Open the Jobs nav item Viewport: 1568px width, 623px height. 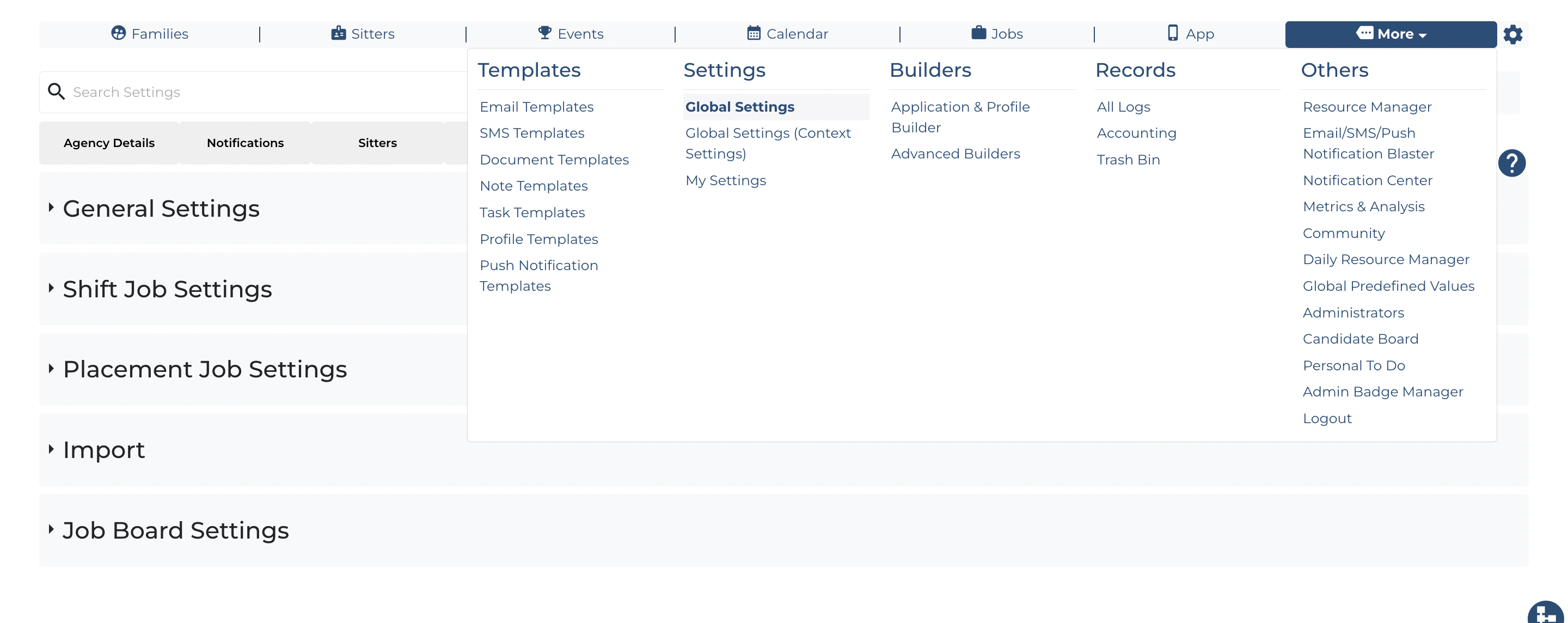coord(997,34)
